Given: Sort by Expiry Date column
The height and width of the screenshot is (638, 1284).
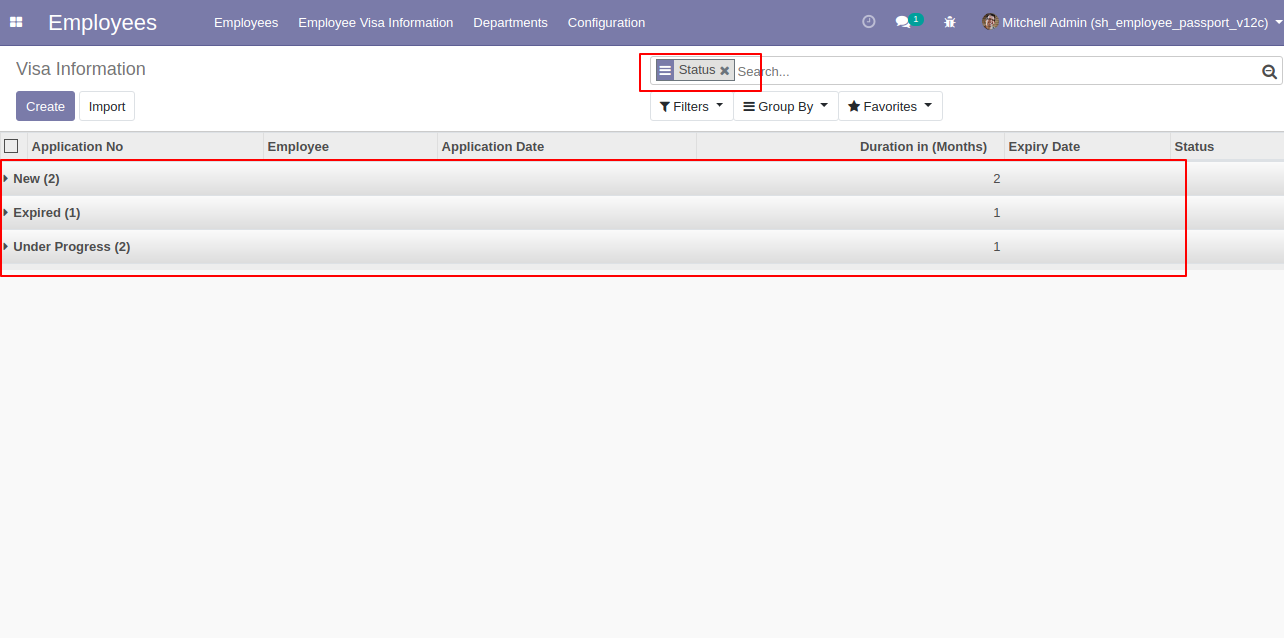Looking at the screenshot, I should [x=1087, y=146].
